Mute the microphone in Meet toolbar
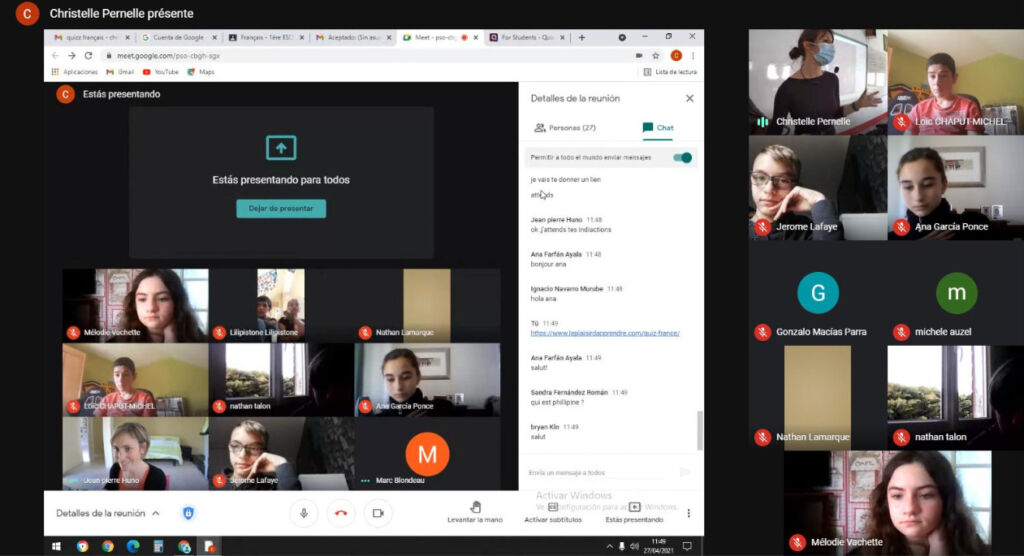Viewport: 1024px width, 556px height. click(x=304, y=513)
